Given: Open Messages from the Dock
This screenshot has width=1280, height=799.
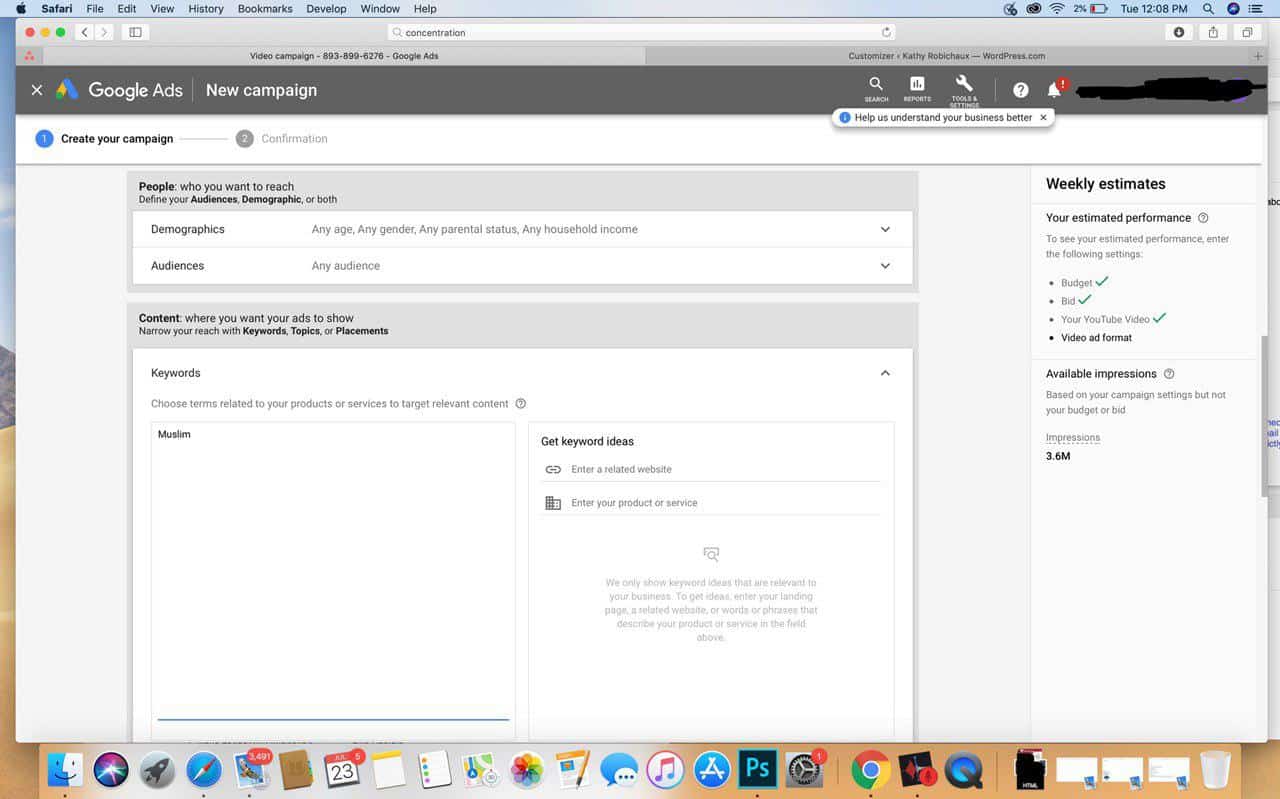Looking at the screenshot, I should 619,769.
